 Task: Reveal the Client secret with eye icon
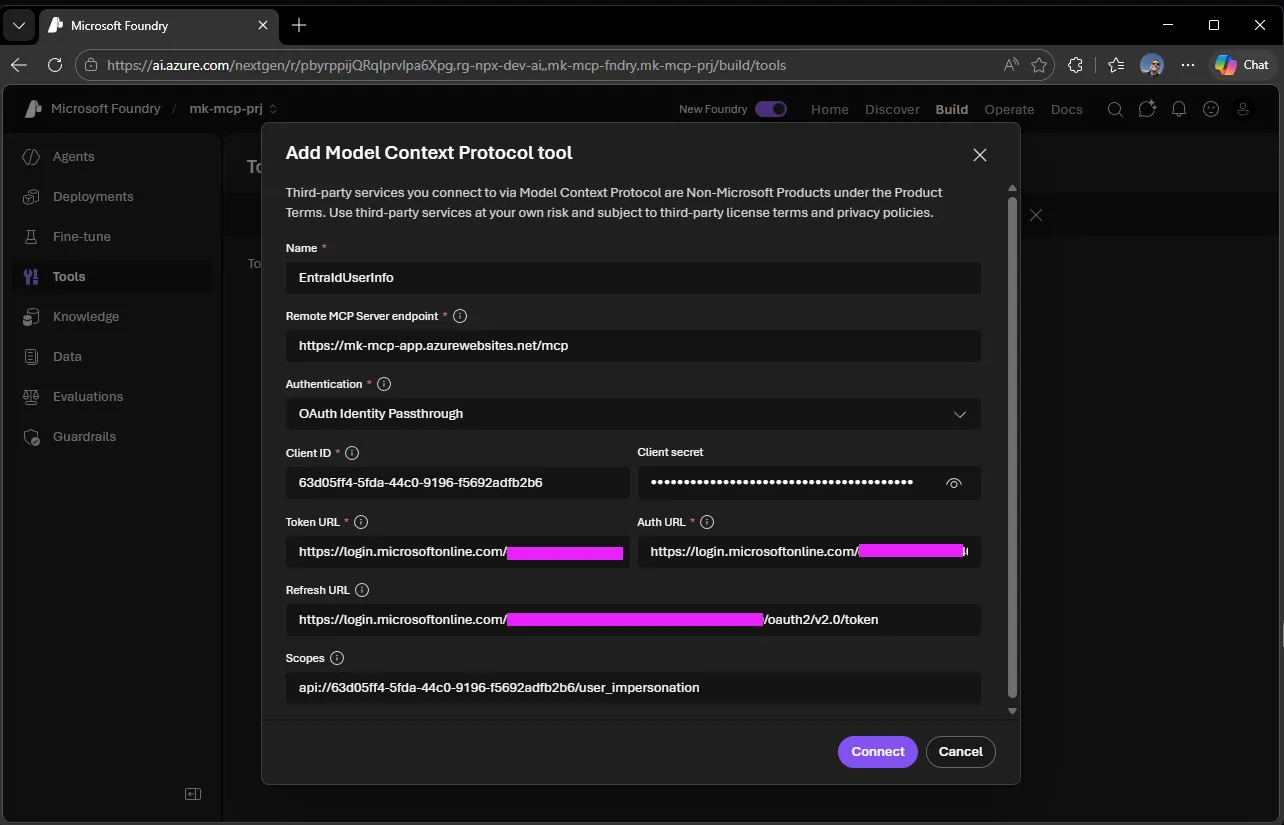[x=954, y=483]
